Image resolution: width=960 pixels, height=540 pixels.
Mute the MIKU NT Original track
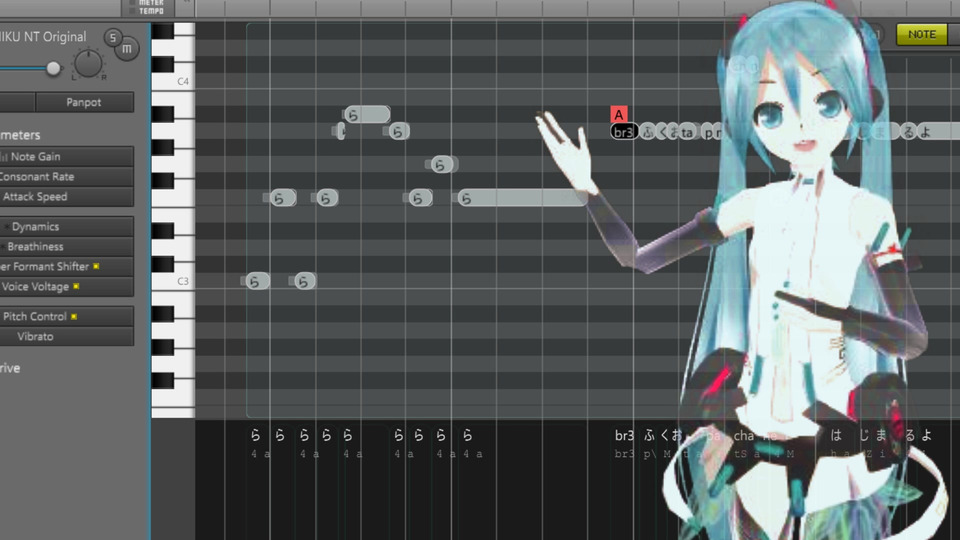[127, 49]
